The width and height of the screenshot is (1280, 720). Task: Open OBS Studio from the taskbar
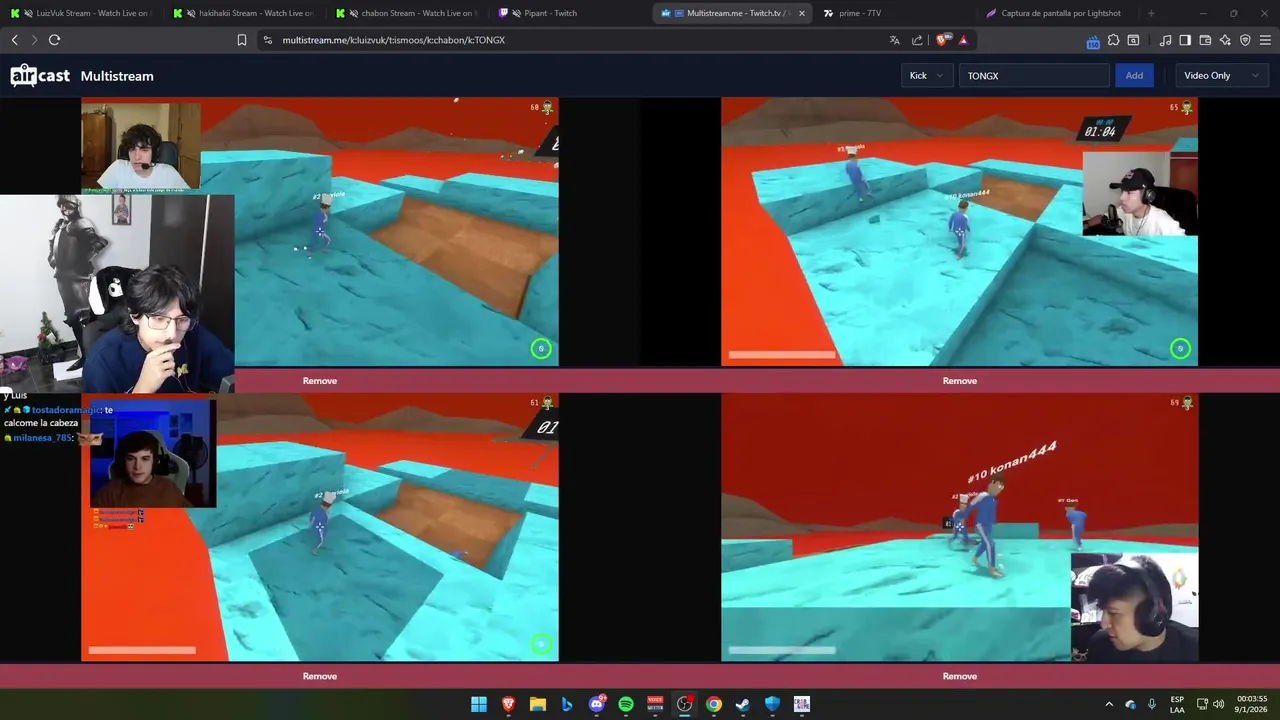684,704
